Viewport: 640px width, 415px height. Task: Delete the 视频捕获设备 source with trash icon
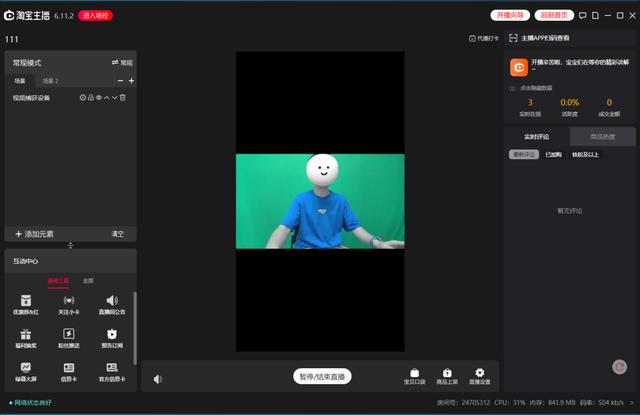tap(123, 98)
